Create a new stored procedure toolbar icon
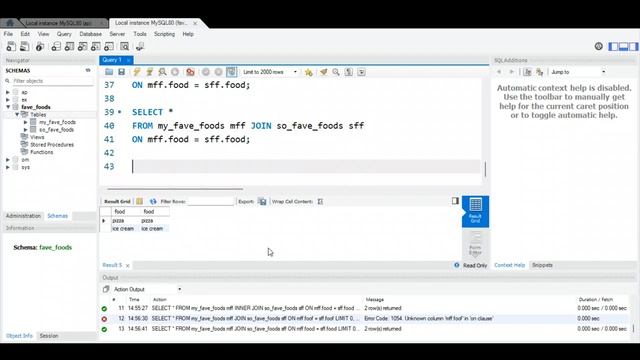640x360 pixels. [x=96, y=47]
